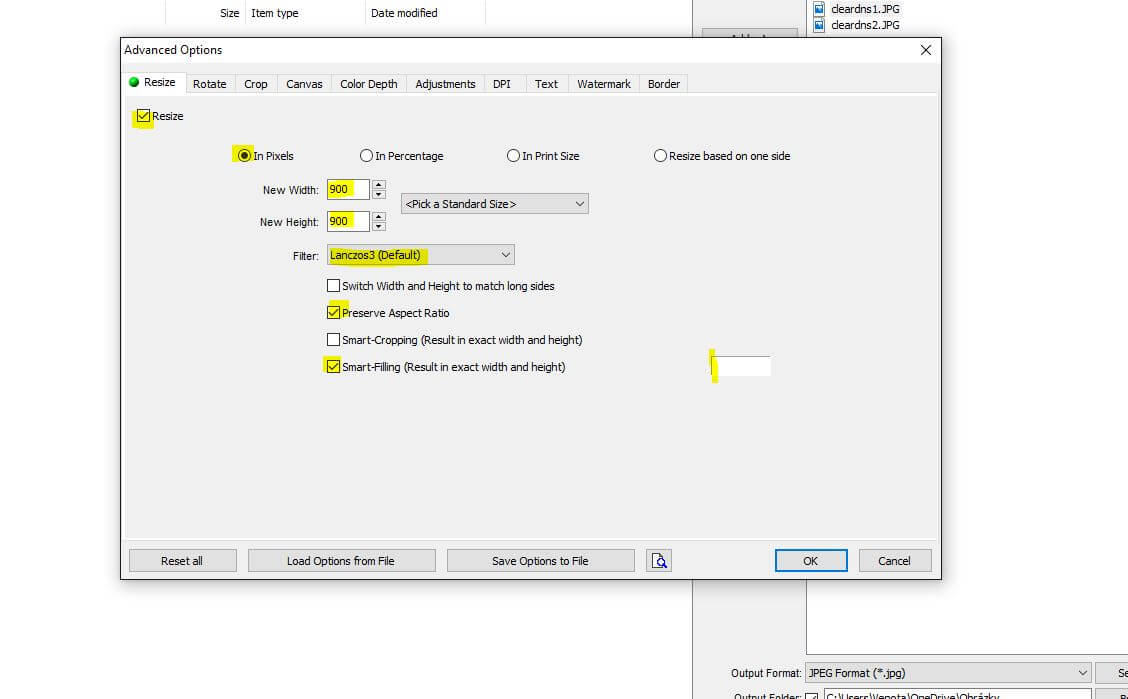Open Pick a Standard Size dropdown
Screen dimensions: 1128x699
point(494,204)
